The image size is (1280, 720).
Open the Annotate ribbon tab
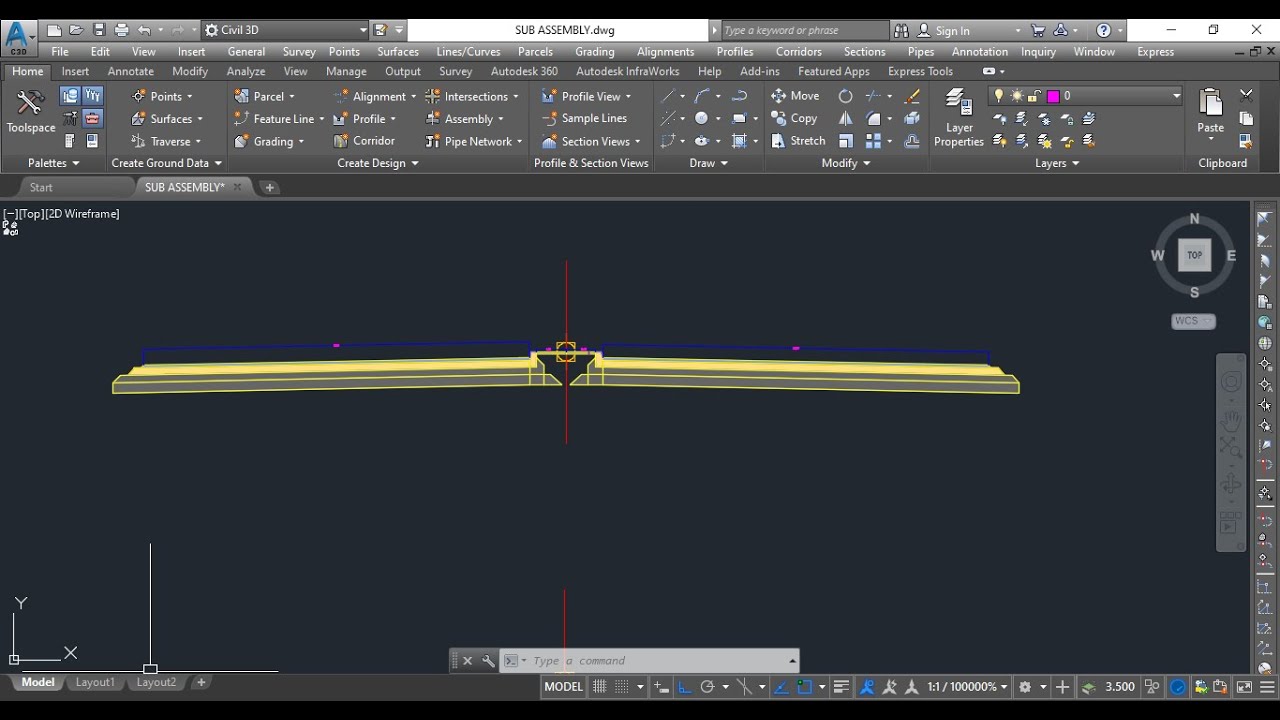pos(131,71)
